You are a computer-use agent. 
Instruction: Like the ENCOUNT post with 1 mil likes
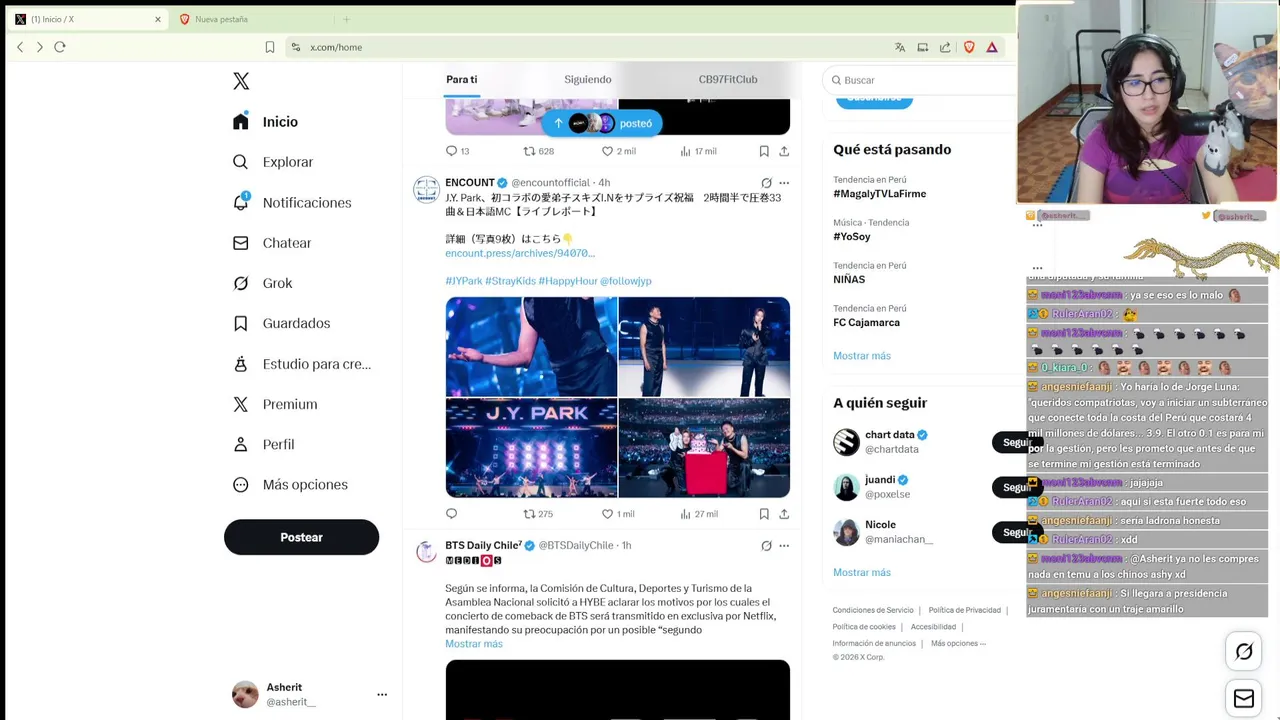[617, 514]
